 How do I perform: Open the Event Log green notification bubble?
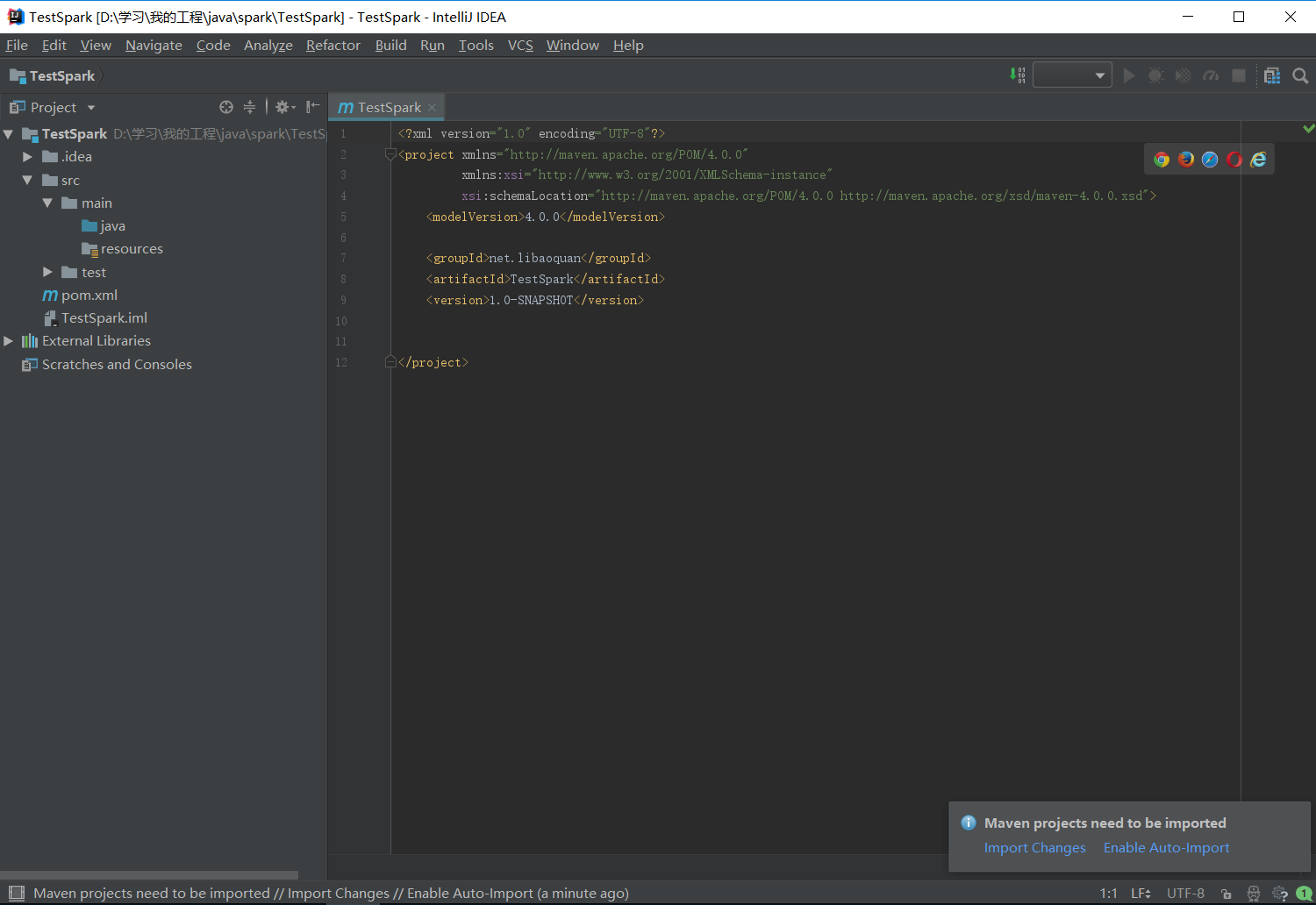[x=1305, y=893]
